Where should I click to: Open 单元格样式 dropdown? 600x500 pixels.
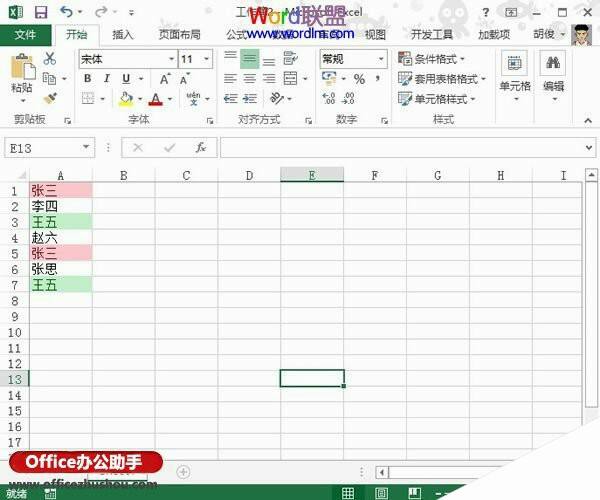tap(436, 99)
